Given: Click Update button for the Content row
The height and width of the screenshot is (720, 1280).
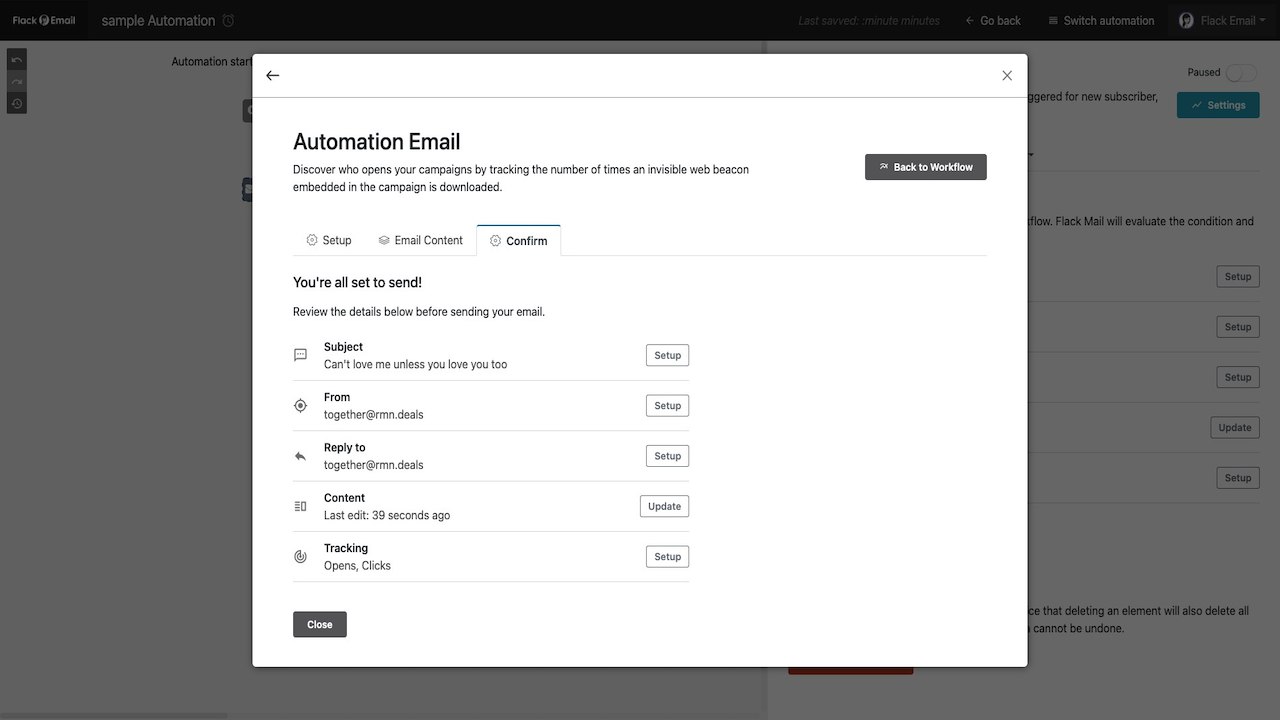Looking at the screenshot, I should (x=664, y=506).
